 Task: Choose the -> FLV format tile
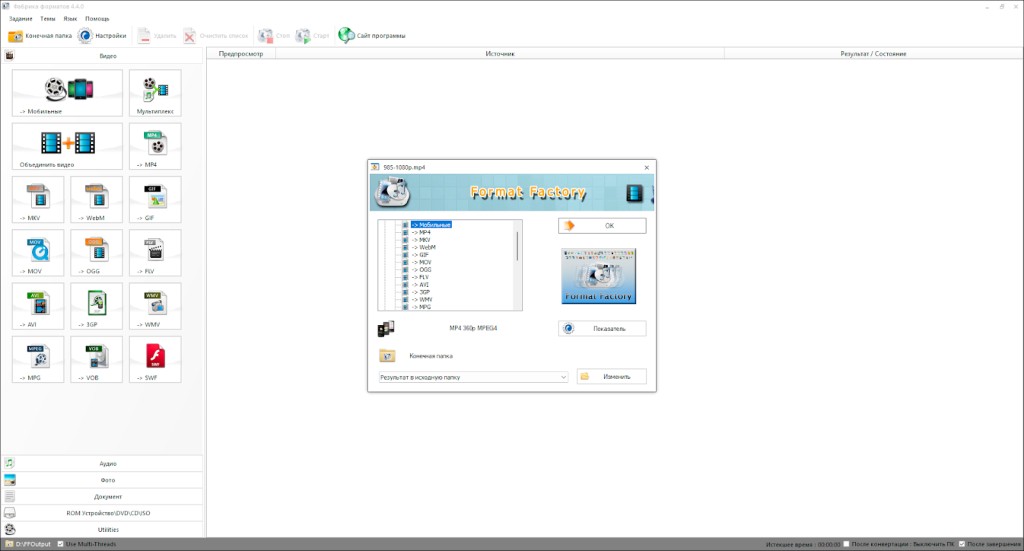pos(155,253)
